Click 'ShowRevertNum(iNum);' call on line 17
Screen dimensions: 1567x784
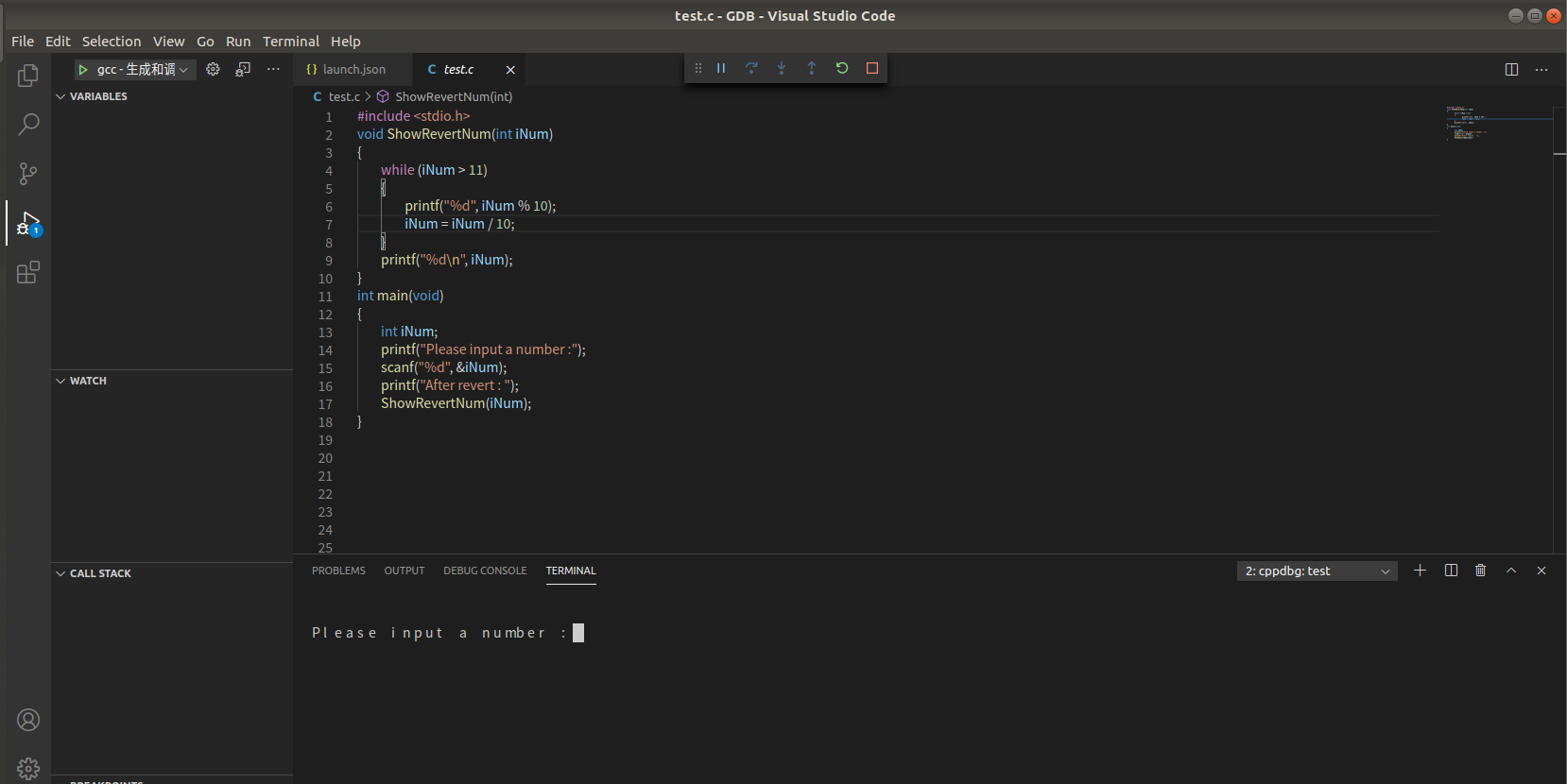tap(456, 403)
